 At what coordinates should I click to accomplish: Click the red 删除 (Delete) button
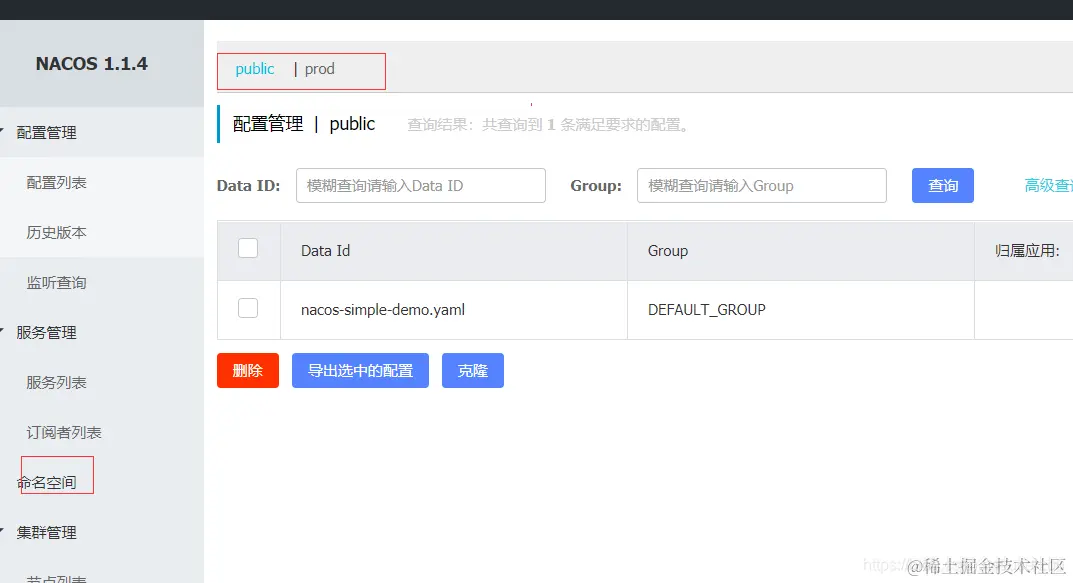pos(247,370)
